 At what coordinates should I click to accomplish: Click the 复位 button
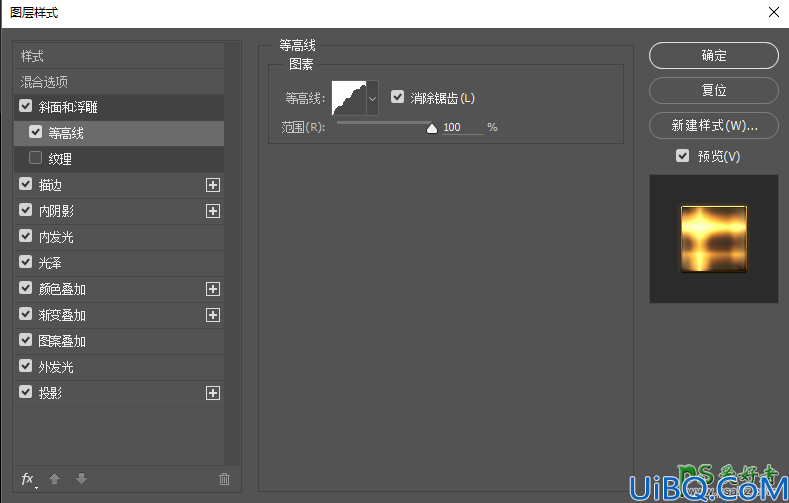pos(714,91)
